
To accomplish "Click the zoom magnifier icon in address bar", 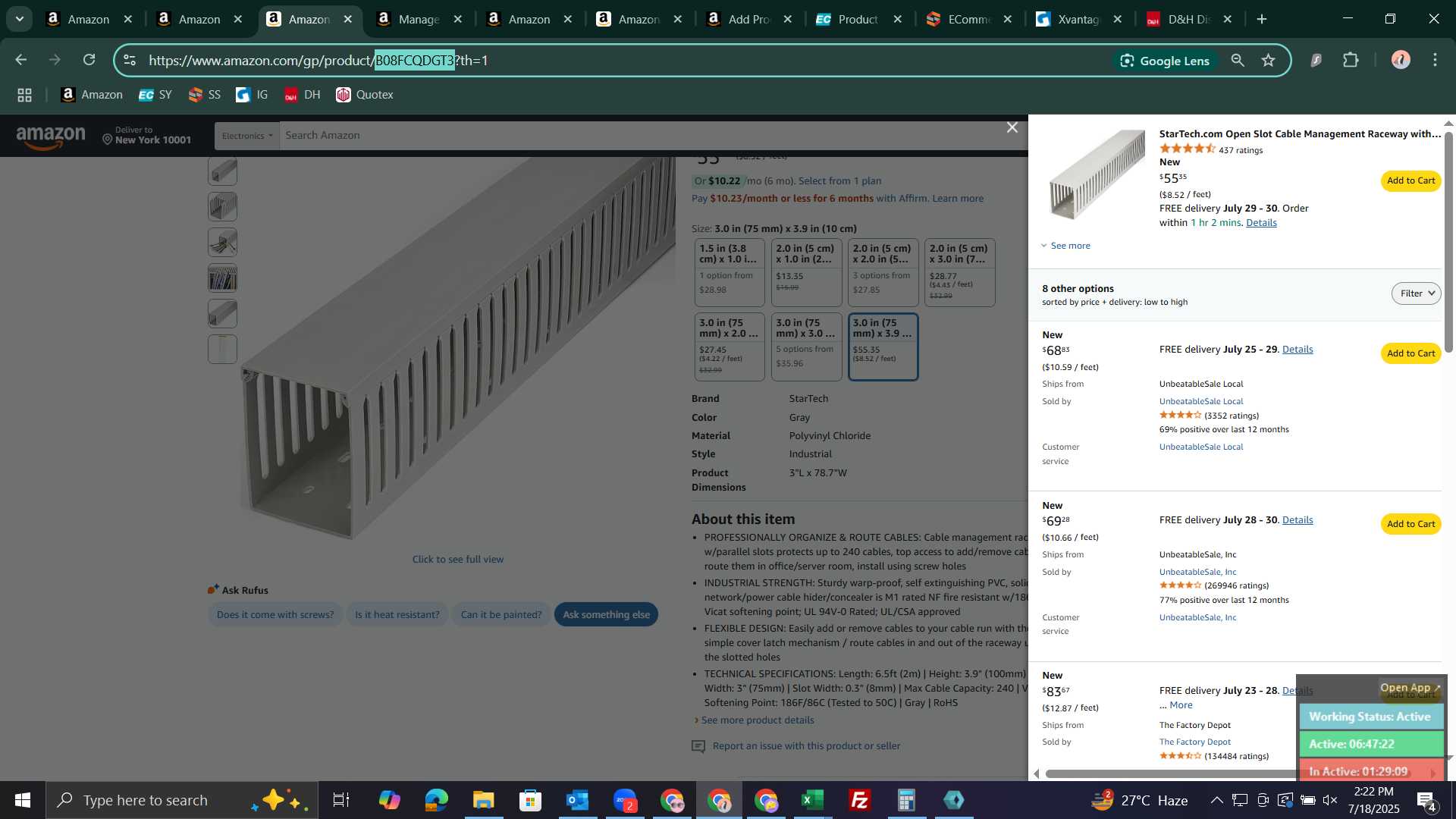I will pyautogui.click(x=1238, y=60).
